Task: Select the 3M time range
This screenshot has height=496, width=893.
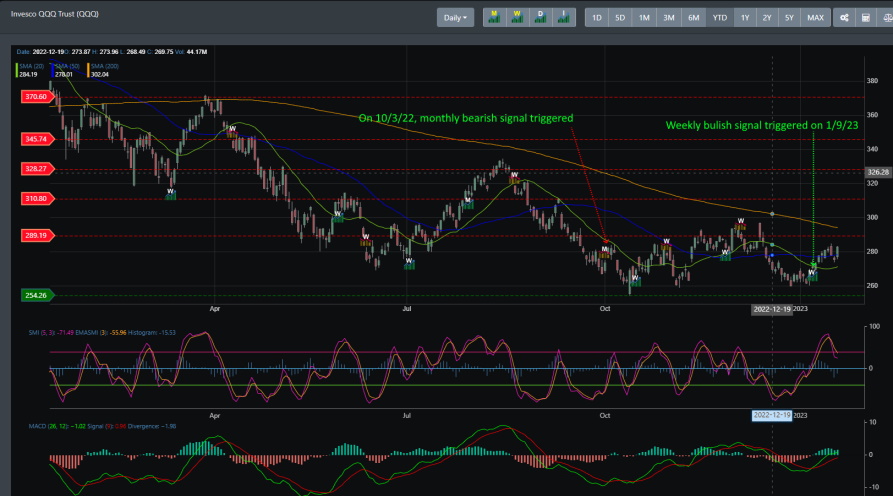Action: point(669,18)
